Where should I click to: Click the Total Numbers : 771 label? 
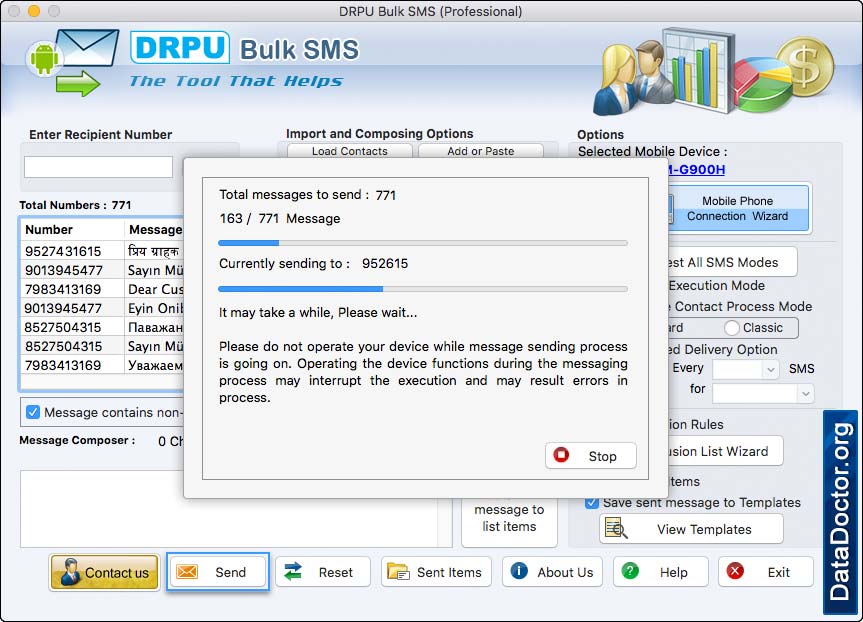click(x=75, y=205)
